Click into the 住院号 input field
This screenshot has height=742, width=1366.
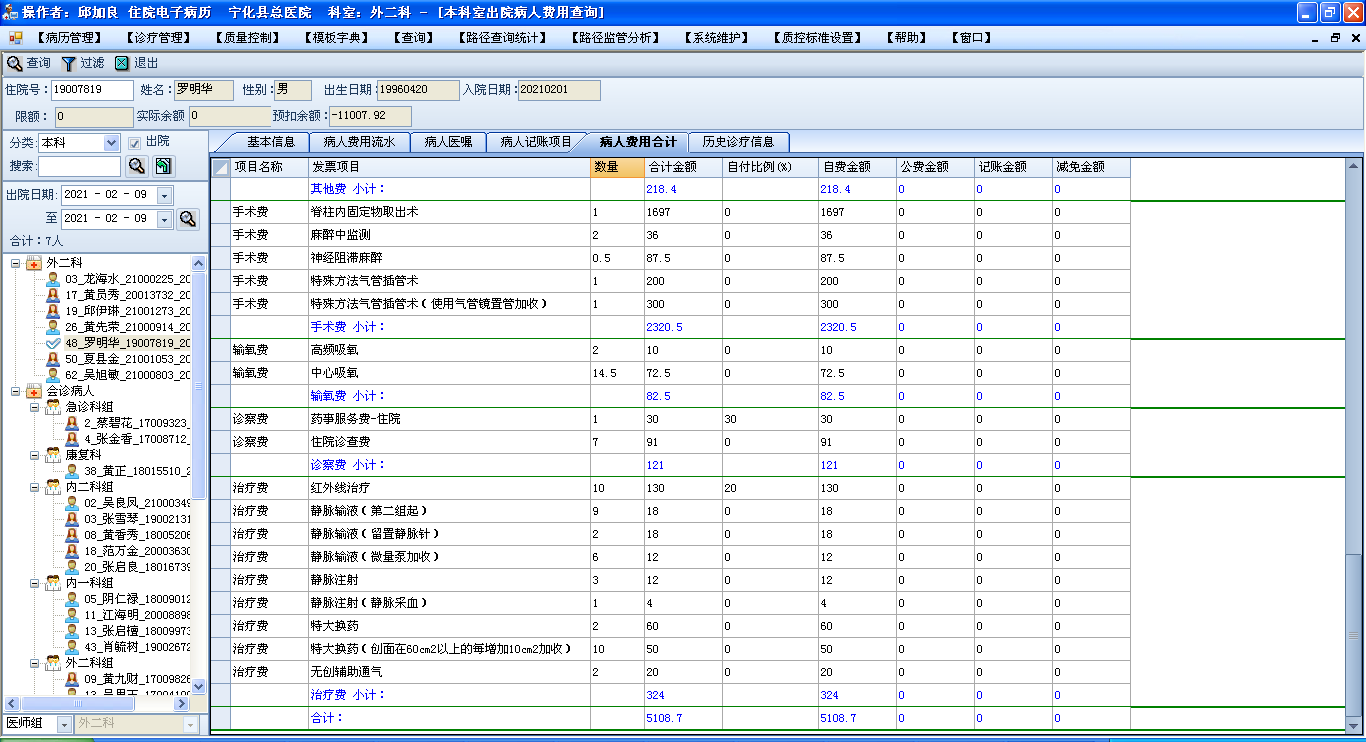click(92, 90)
